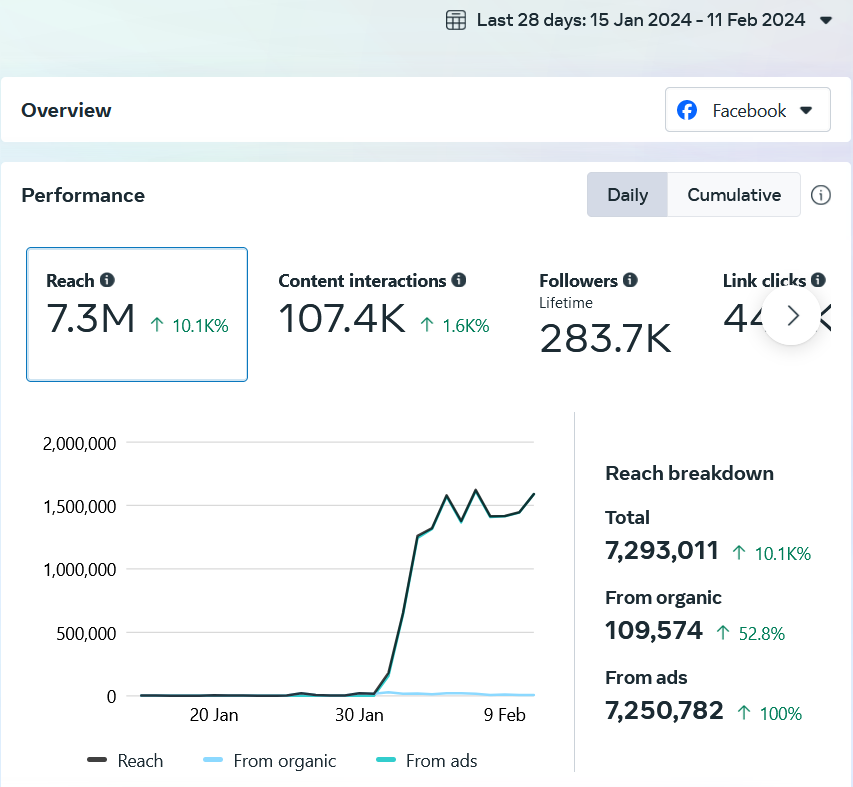Select the Content interactions metric card
This screenshot has height=787, width=853.
pyautogui.click(x=383, y=314)
